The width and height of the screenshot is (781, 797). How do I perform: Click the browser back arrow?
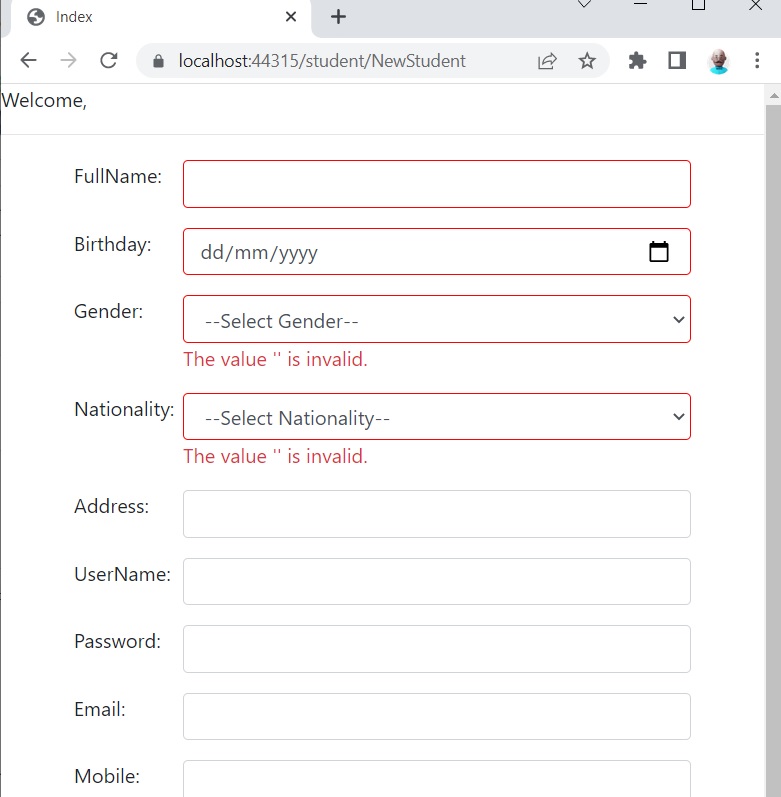coord(28,60)
